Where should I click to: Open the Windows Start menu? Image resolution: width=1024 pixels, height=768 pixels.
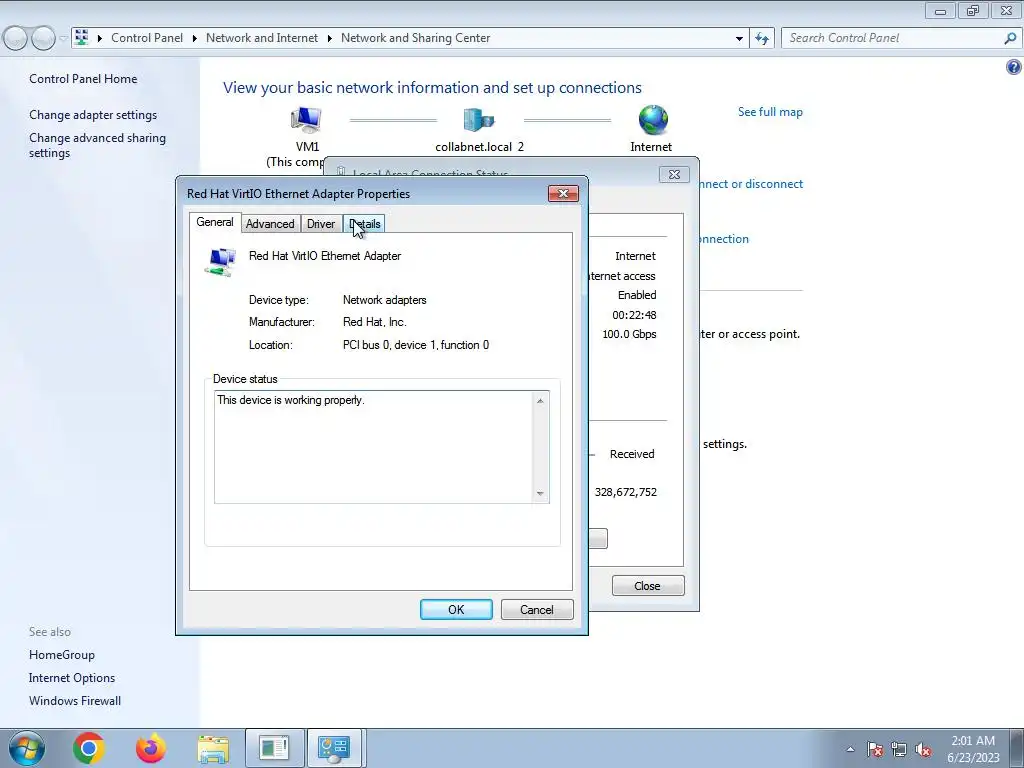pos(26,748)
